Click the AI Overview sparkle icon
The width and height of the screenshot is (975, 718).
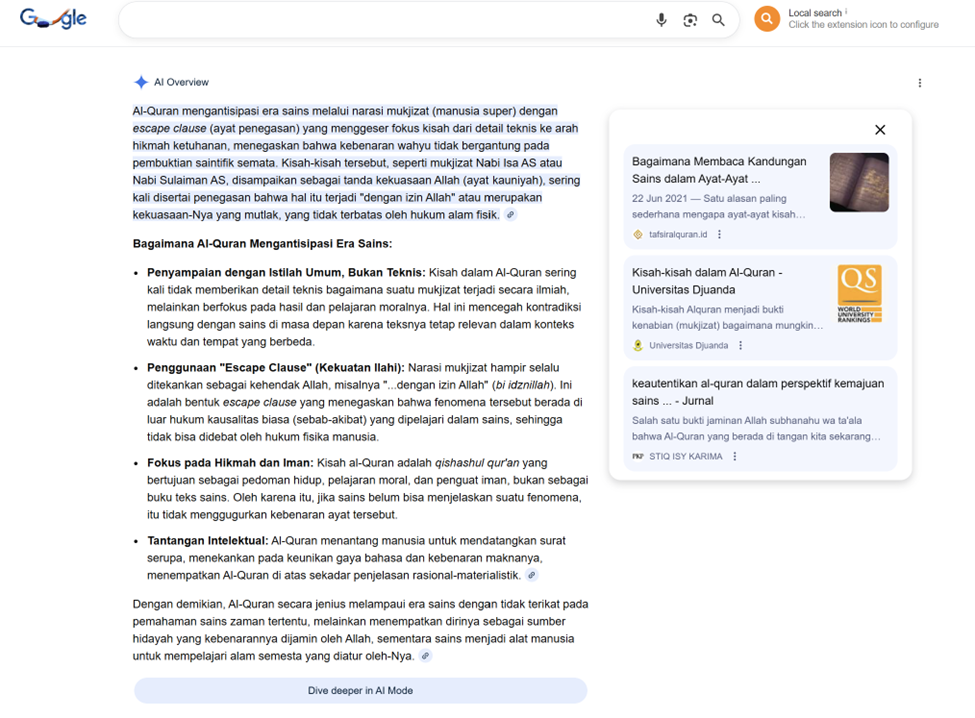141,82
